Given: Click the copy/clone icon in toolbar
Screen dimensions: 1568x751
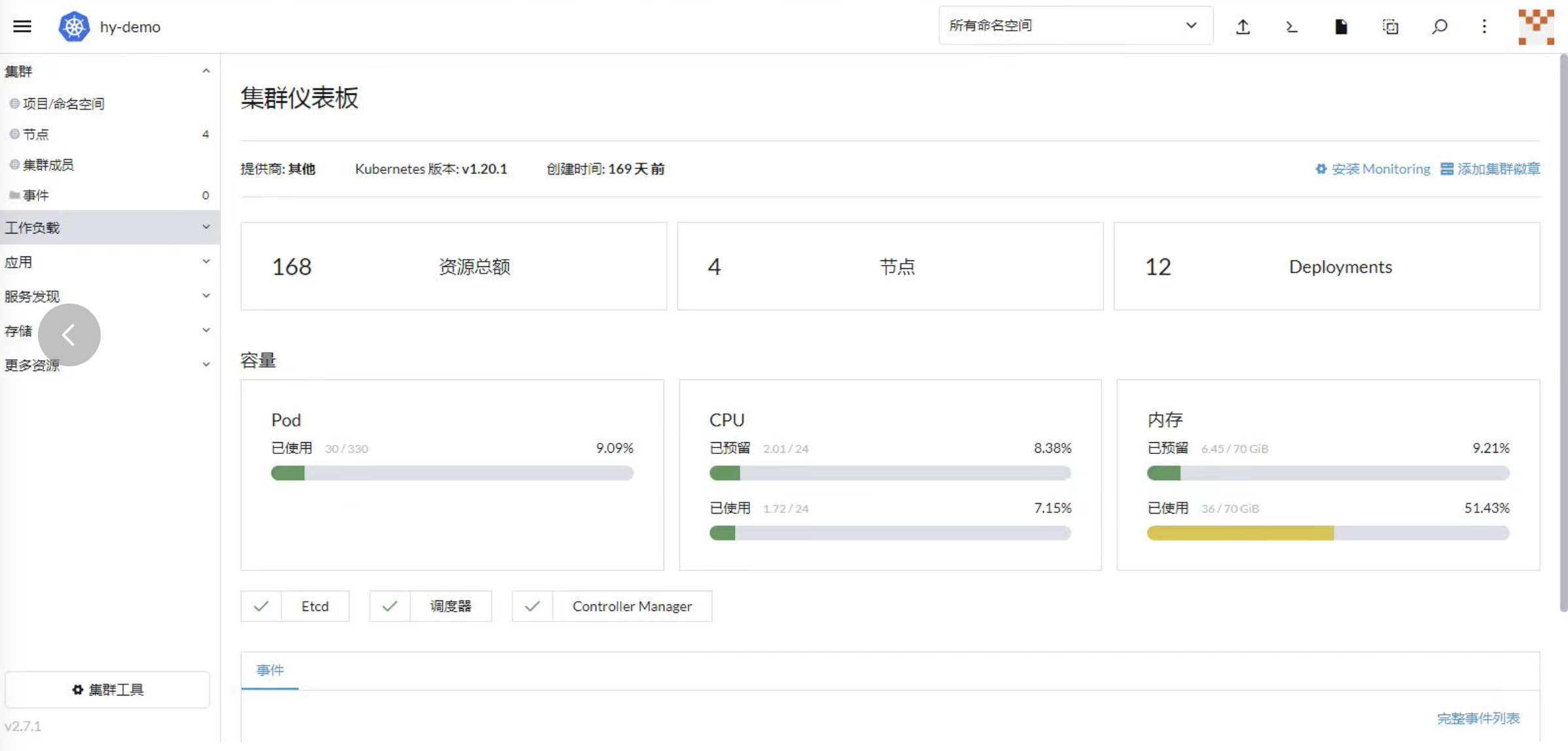Looking at the screenshot, I should coord(1390,26).
